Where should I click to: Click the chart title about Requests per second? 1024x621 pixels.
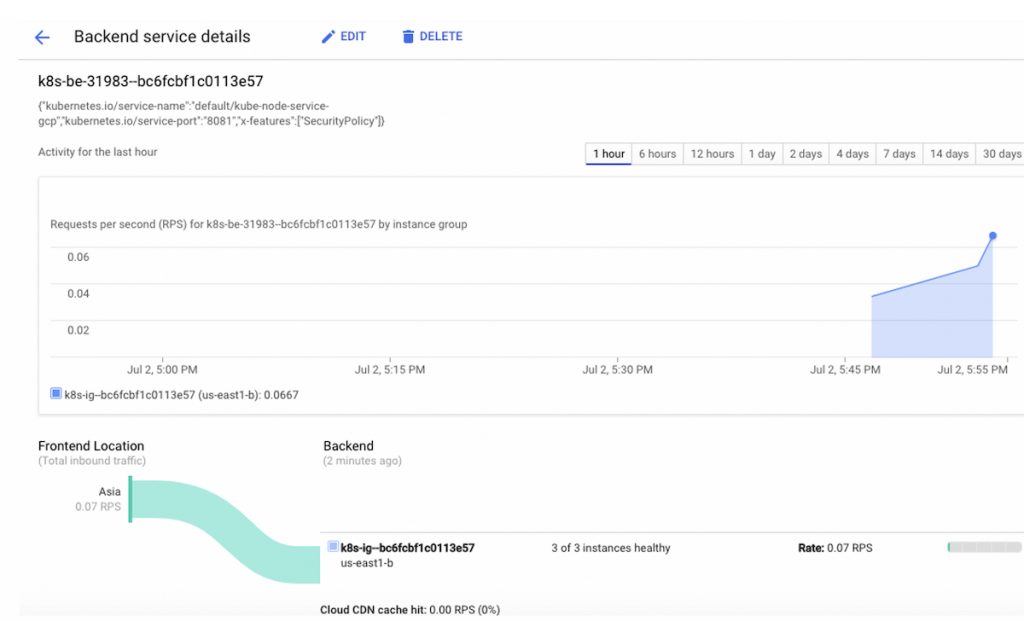click(x=259, y=224)
